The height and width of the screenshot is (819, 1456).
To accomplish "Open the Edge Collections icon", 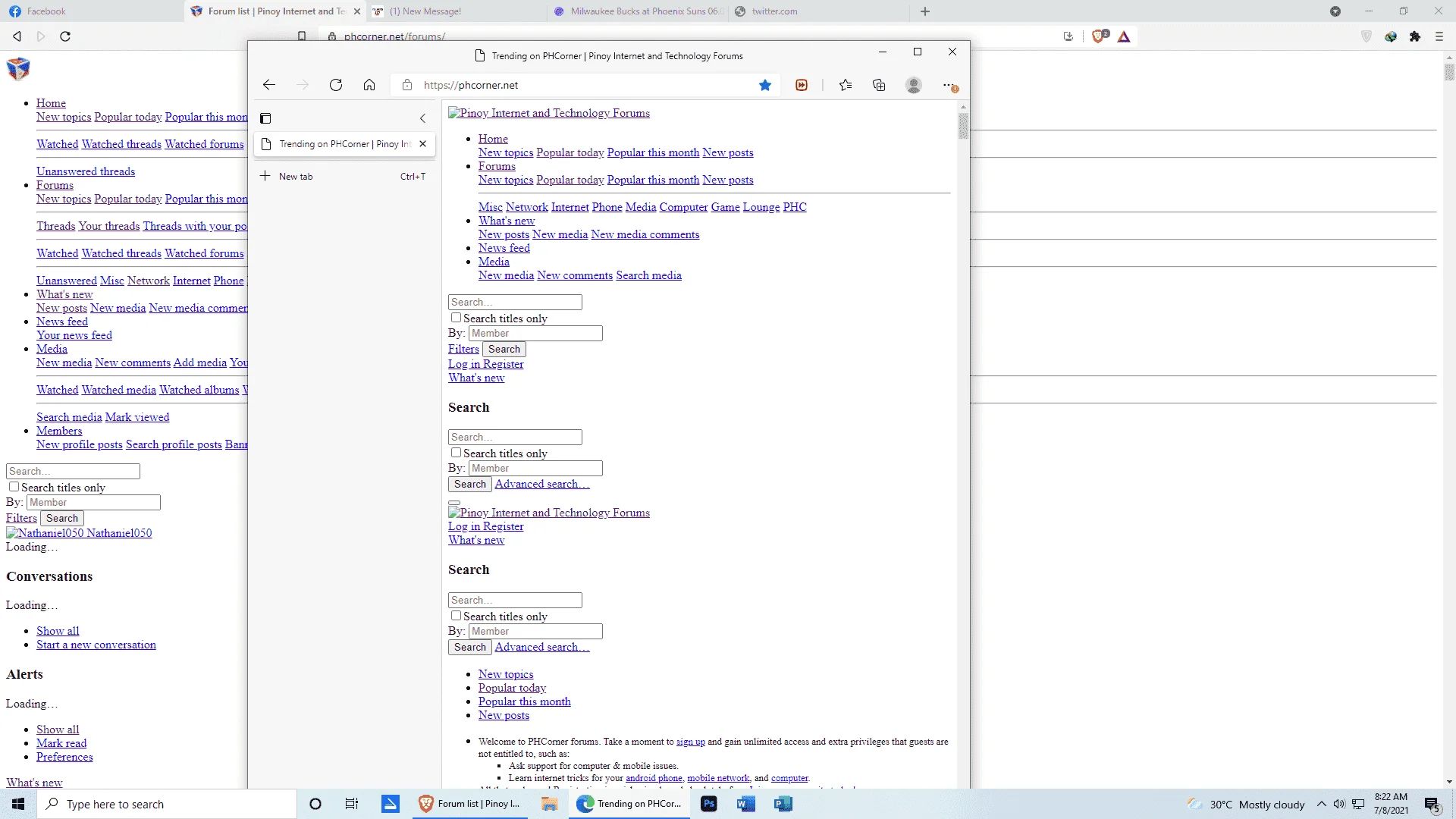I will coord(879,85).
